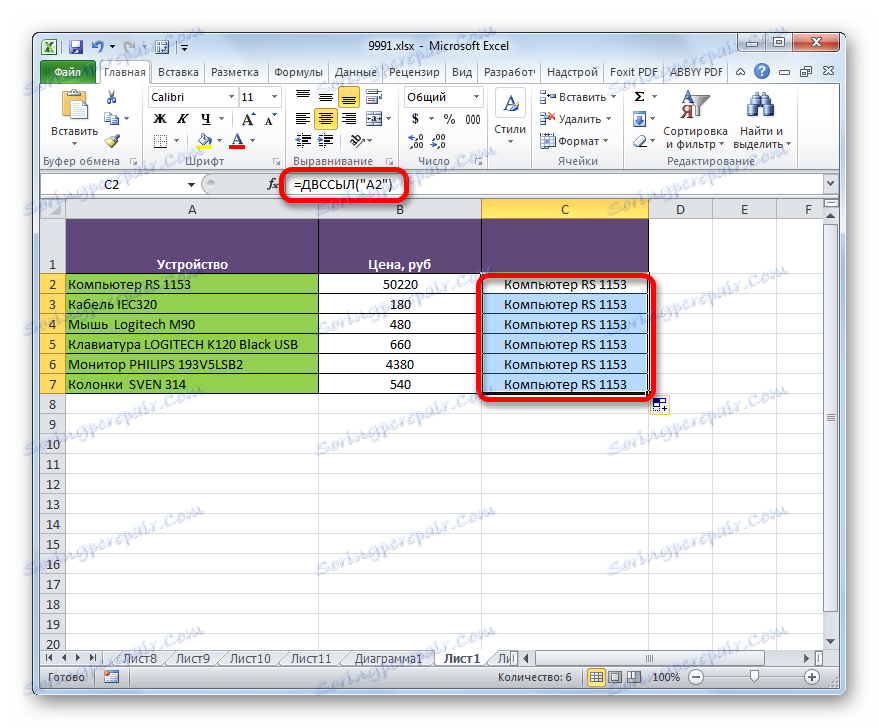Image resolution: width=879 pixels, height=728 pixels.
Task: Click text Orientation icon
Action: point(357,141)
